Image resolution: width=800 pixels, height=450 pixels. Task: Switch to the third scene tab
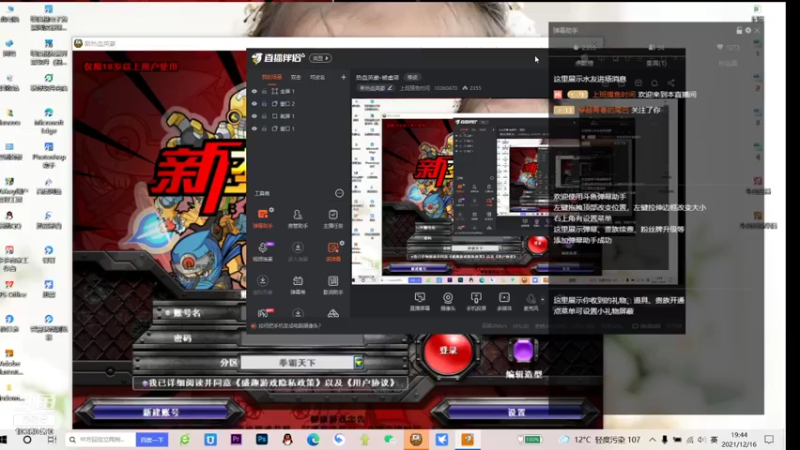317,77
